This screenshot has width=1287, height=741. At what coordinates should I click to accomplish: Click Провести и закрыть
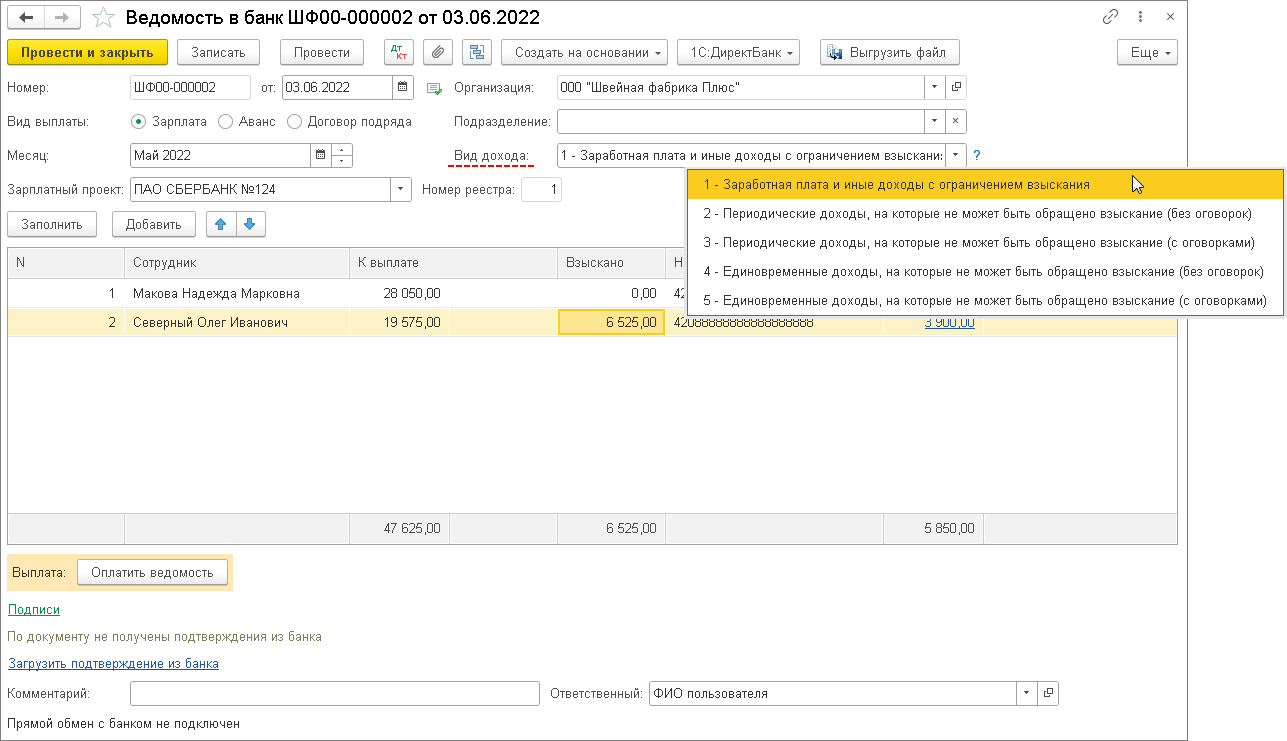(x=87, y=52)
